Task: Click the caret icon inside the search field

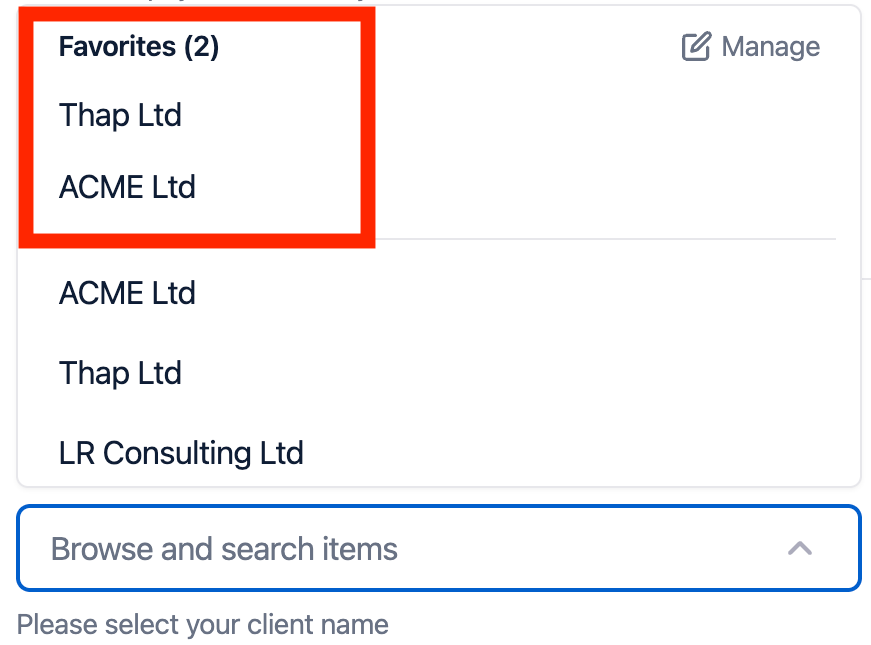Action: click(x=799, y=548)
